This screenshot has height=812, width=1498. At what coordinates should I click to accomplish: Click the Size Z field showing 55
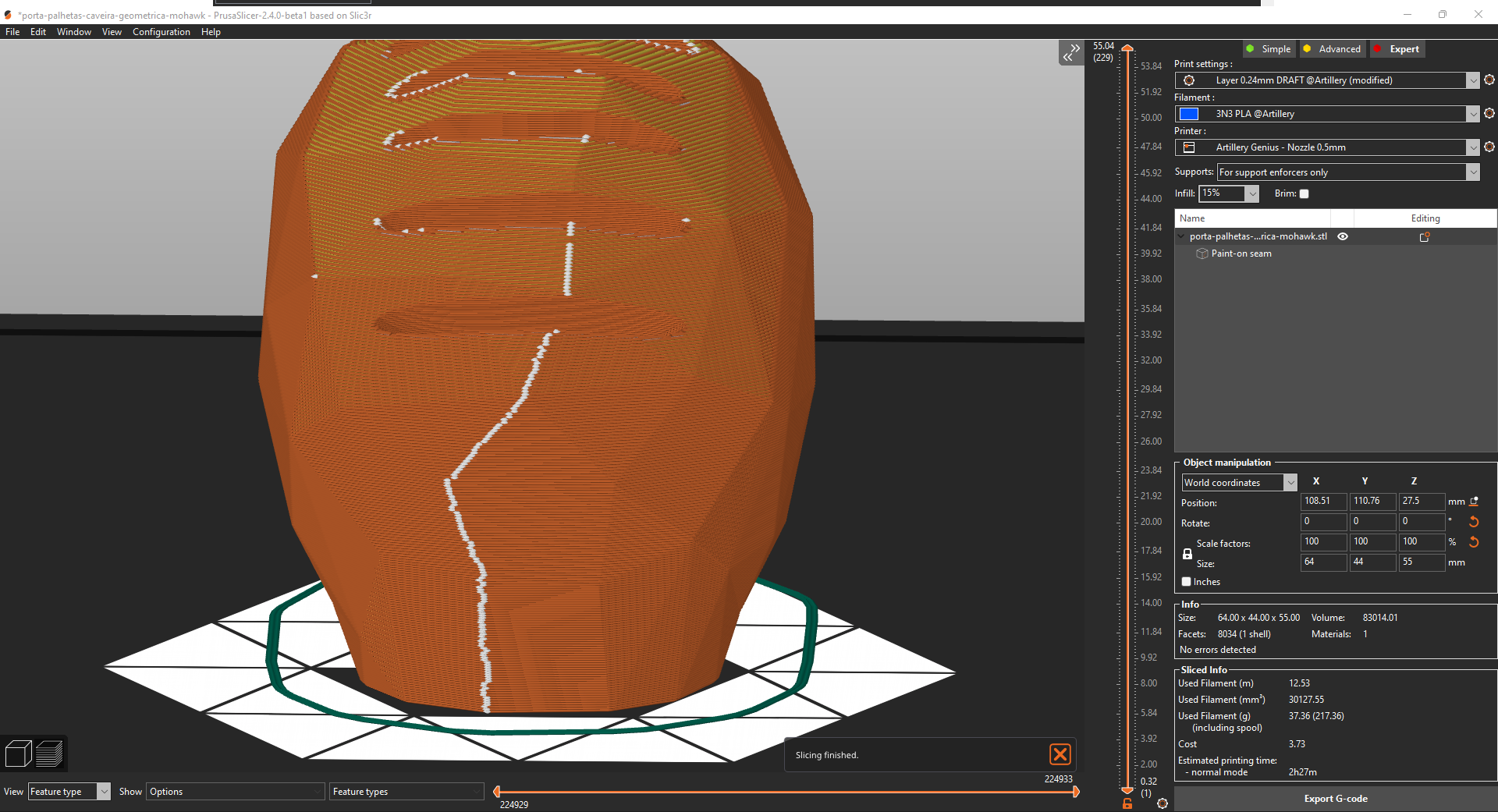pos(1422,562)
